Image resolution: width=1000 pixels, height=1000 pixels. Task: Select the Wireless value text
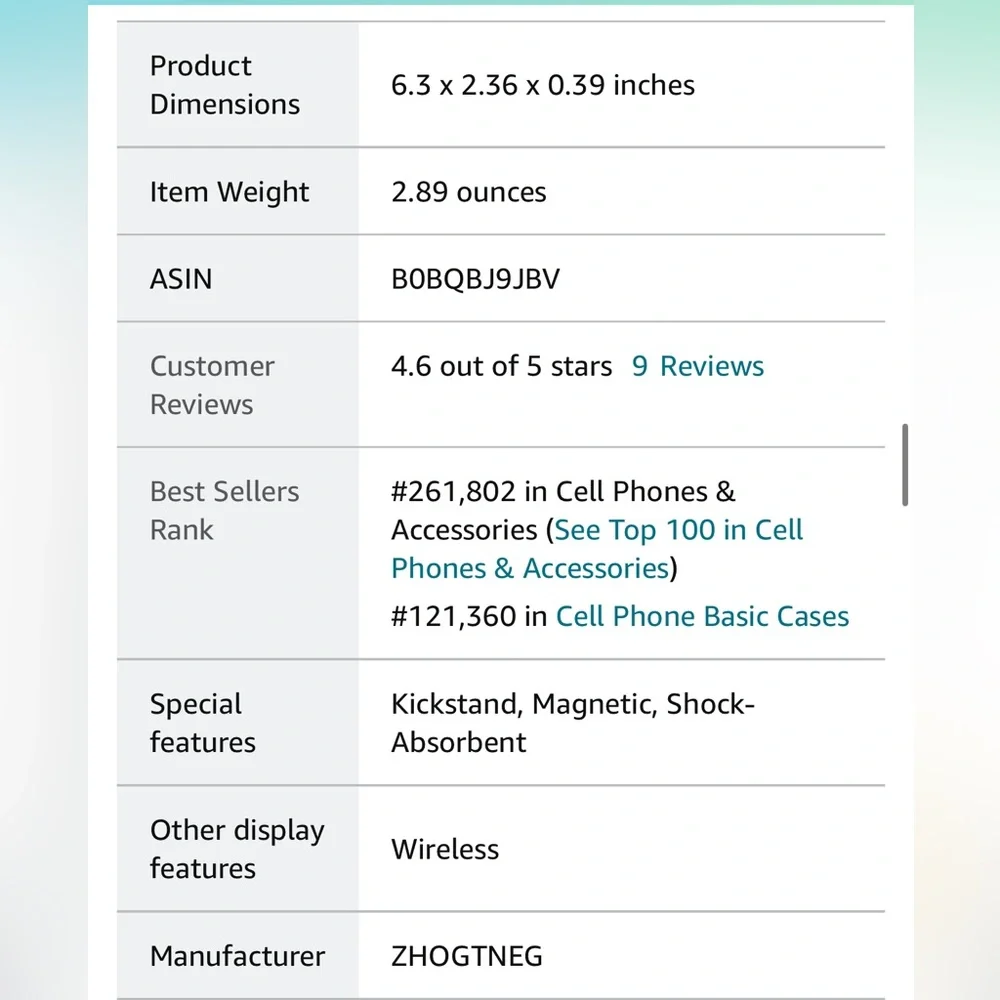pyautogui.click(x=445, y=849)
